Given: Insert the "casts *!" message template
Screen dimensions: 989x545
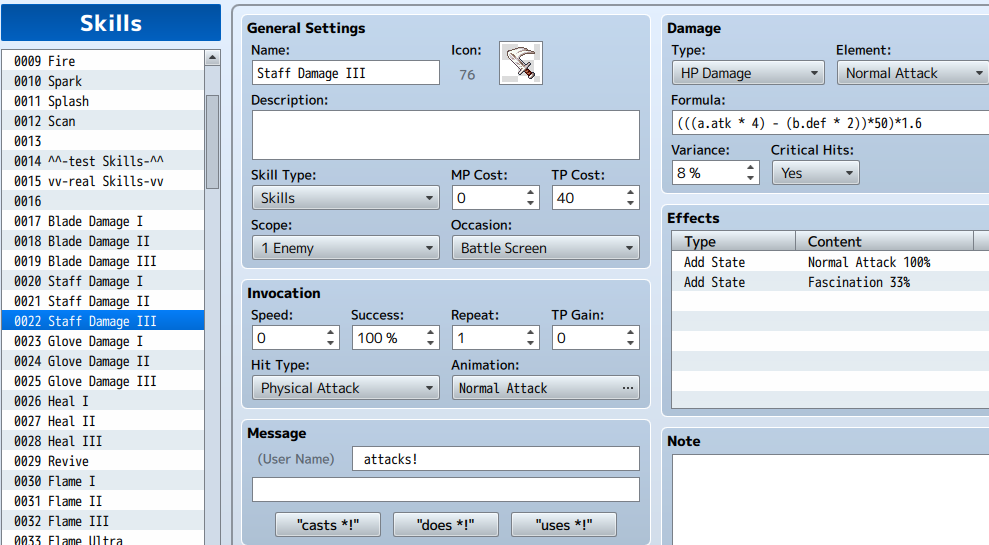Looking at the screenshot, I should pyautogui.click(x=328, y=525).
